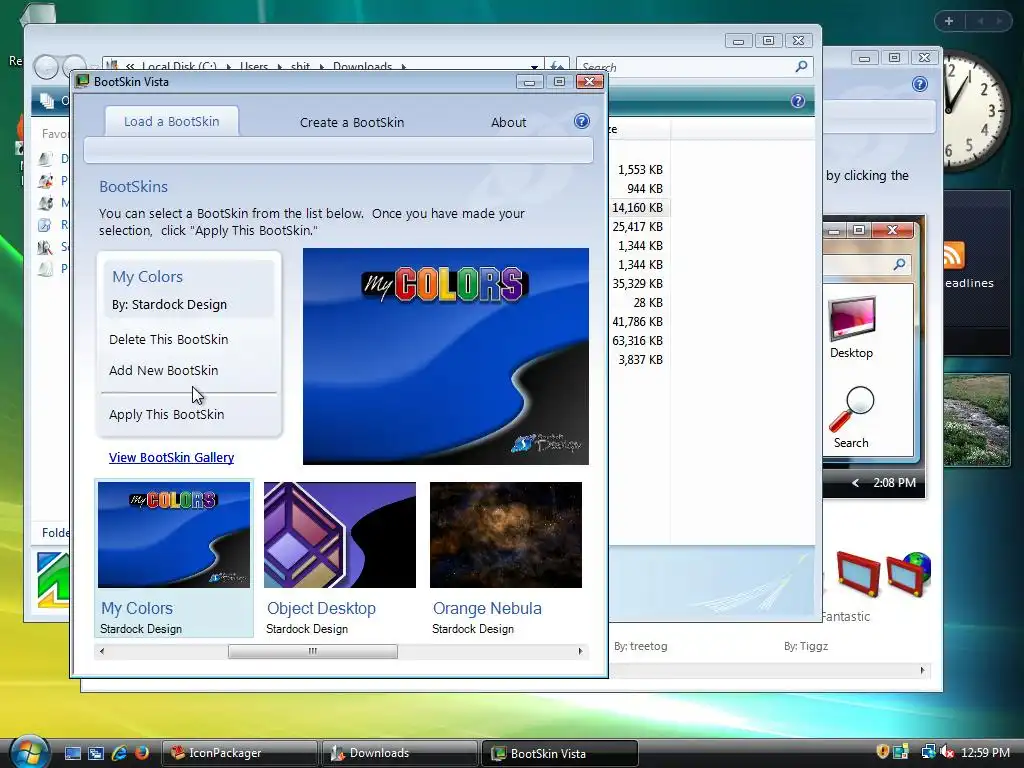Click the Downloads window help icon

point(797,101)
